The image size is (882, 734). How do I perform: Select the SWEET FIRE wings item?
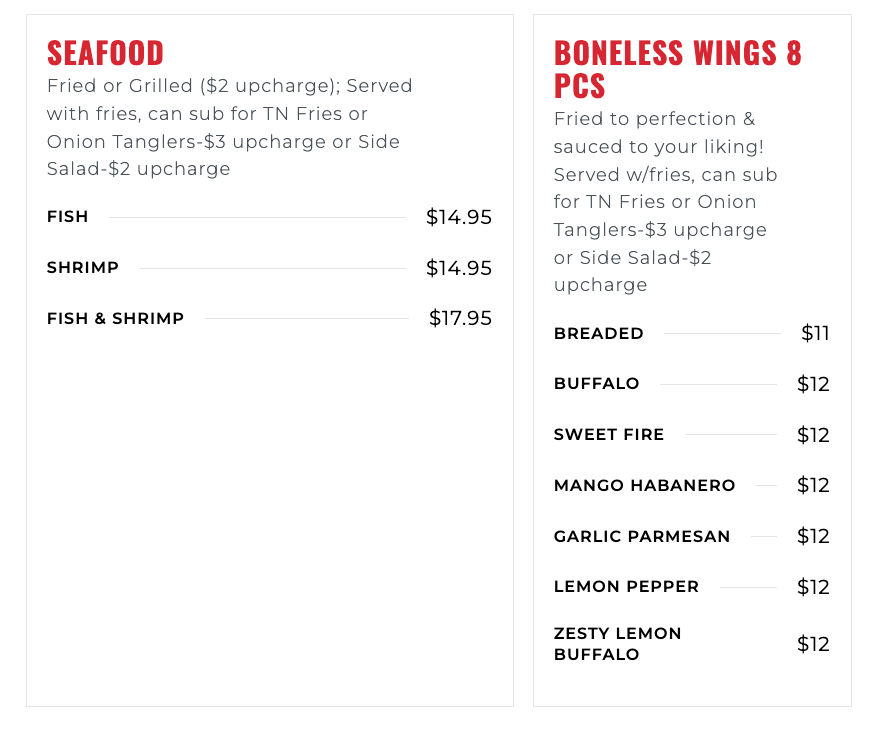(609, 435)
